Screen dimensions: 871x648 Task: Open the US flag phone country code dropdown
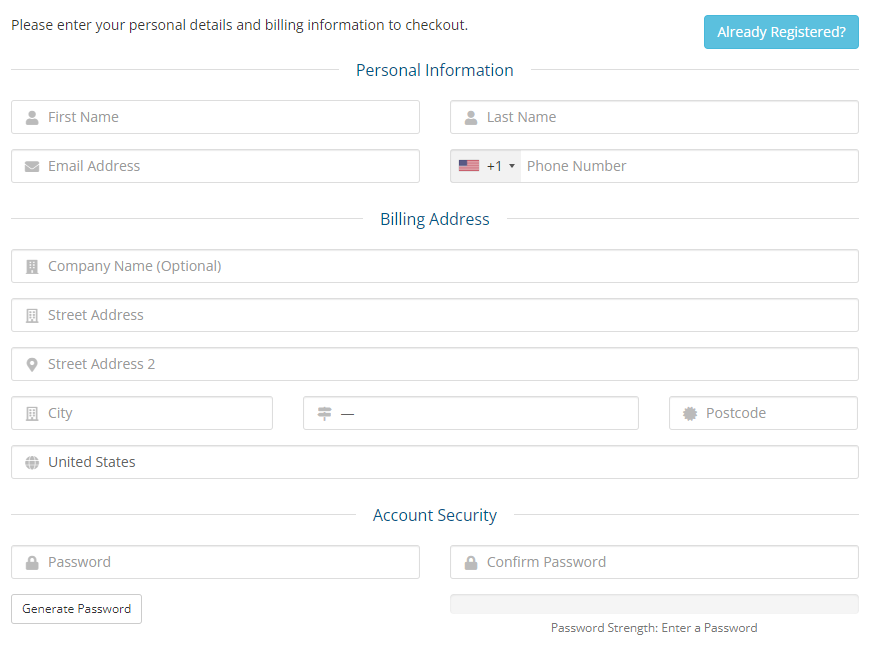coord(486,166)
